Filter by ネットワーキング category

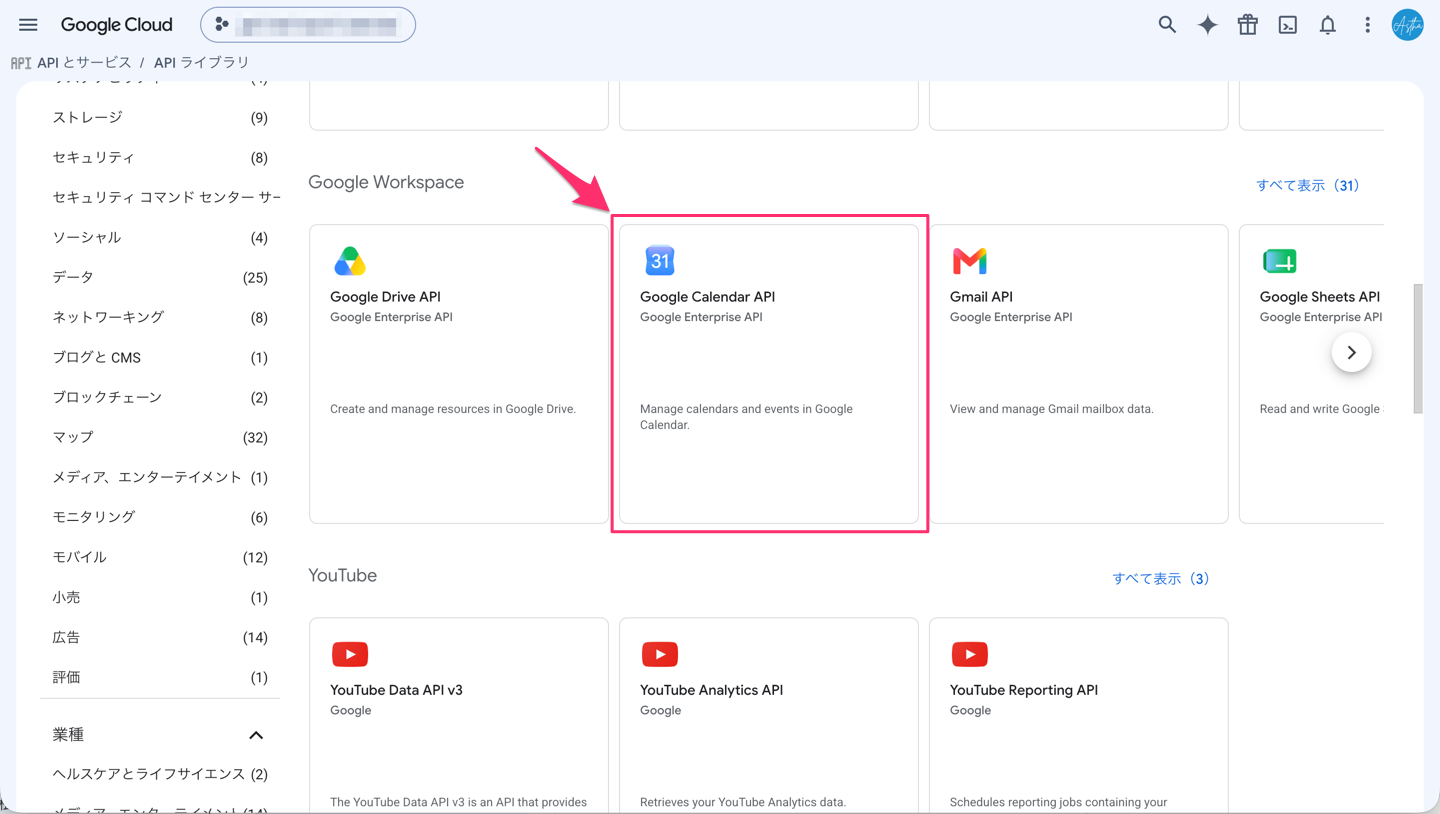click(x=160, y=318)
